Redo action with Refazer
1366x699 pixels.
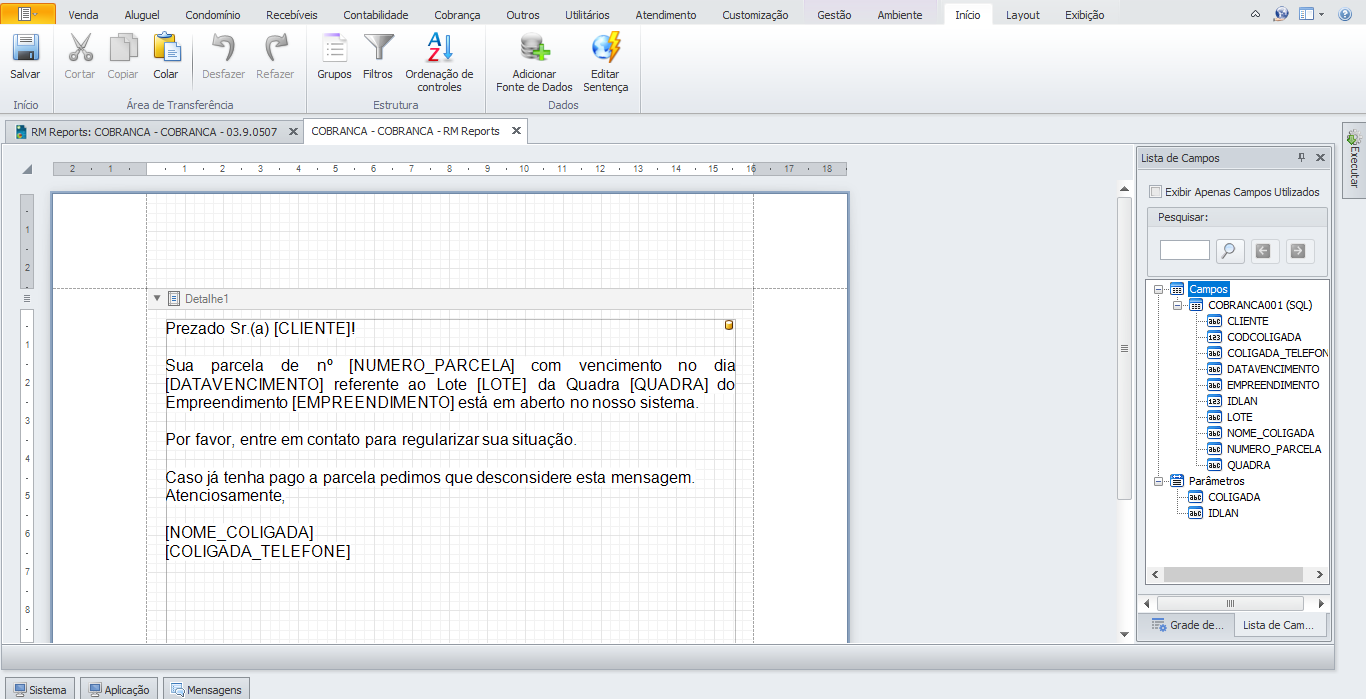275,57
